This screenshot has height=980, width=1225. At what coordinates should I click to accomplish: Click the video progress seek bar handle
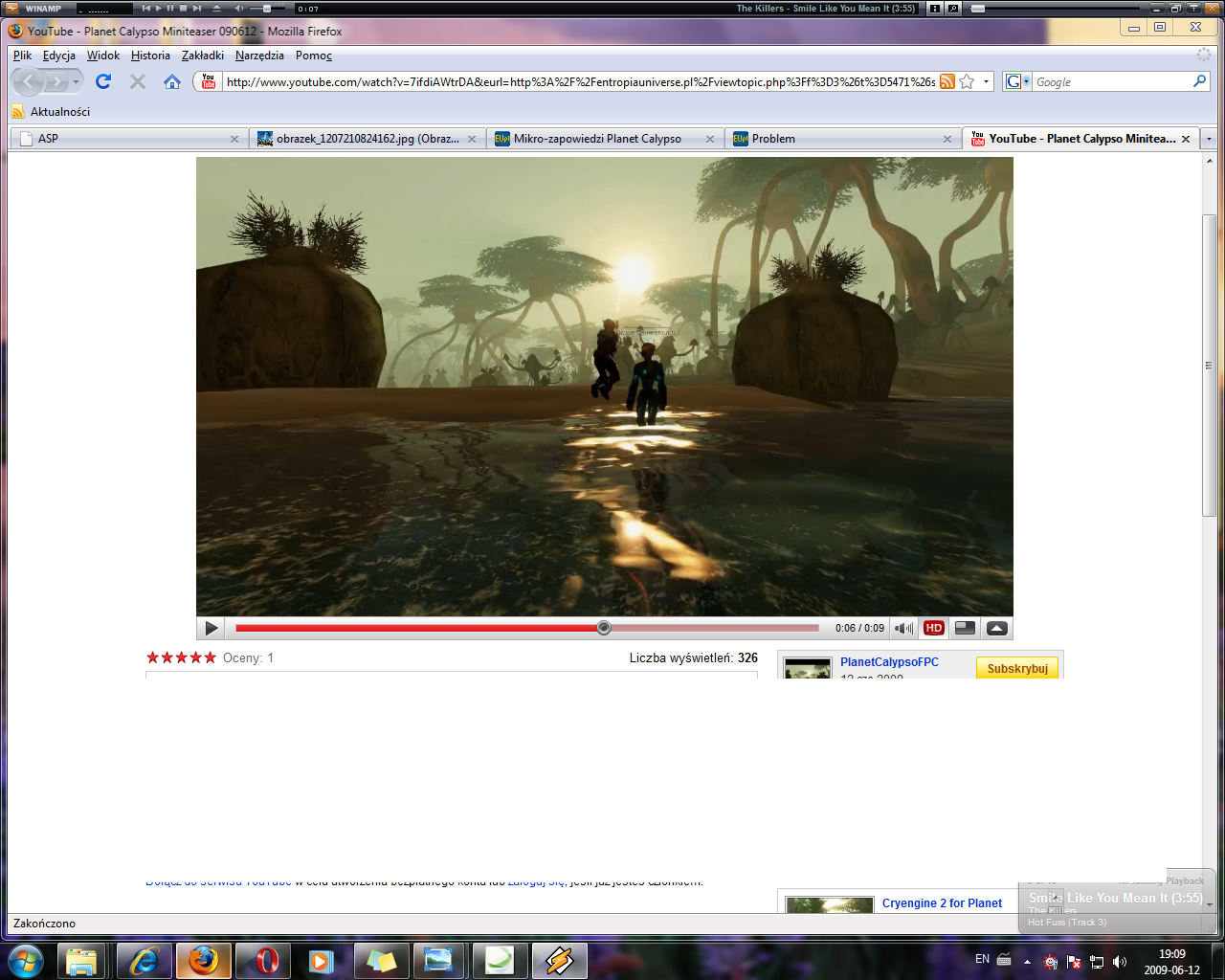[x=603, y=628]
